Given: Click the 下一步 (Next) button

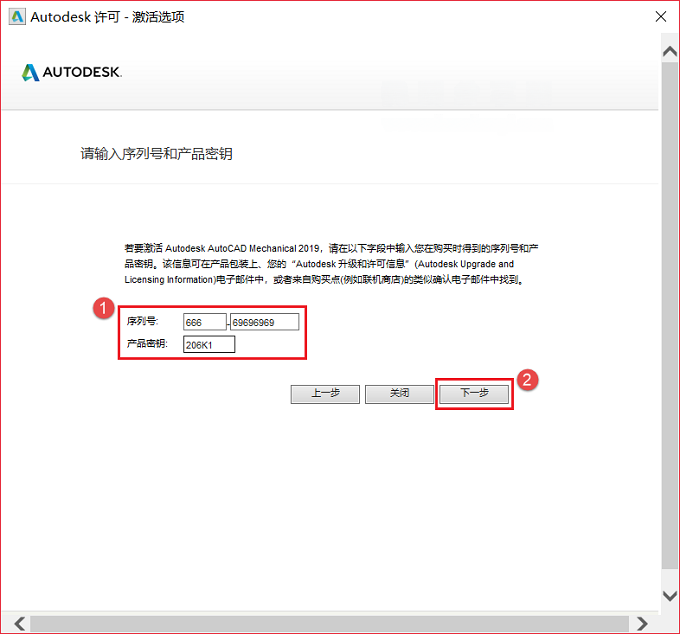Looking at the screenshot, I should pos(474,394).
